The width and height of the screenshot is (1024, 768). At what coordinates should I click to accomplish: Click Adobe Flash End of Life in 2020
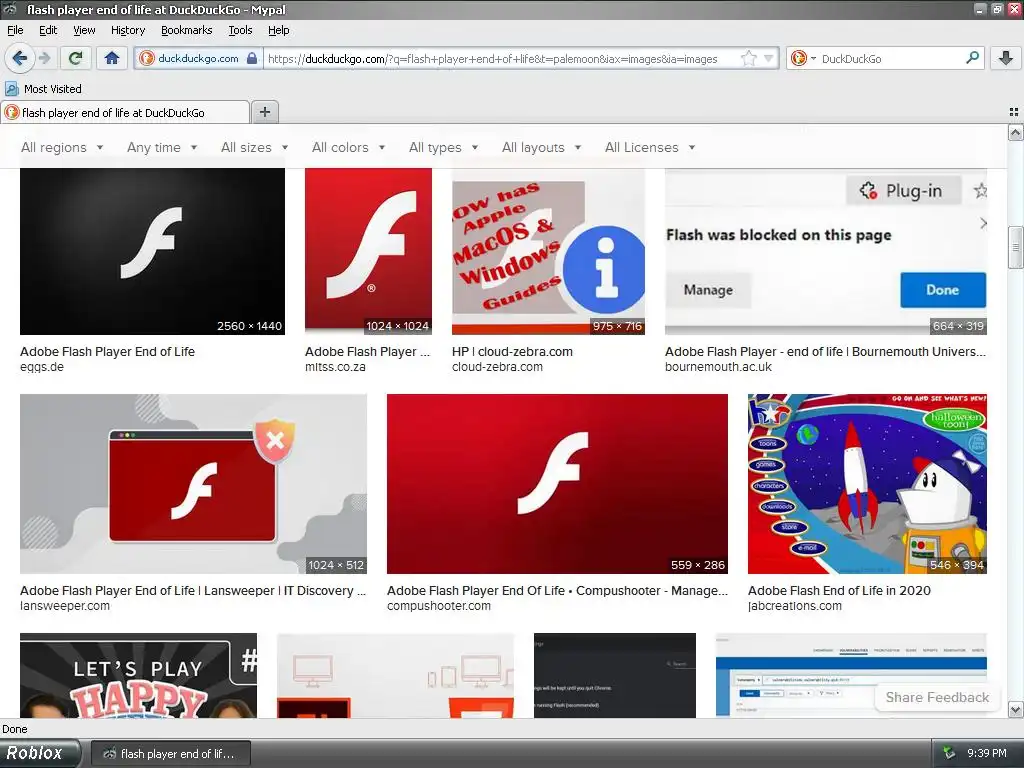click(x=839, y=590)
